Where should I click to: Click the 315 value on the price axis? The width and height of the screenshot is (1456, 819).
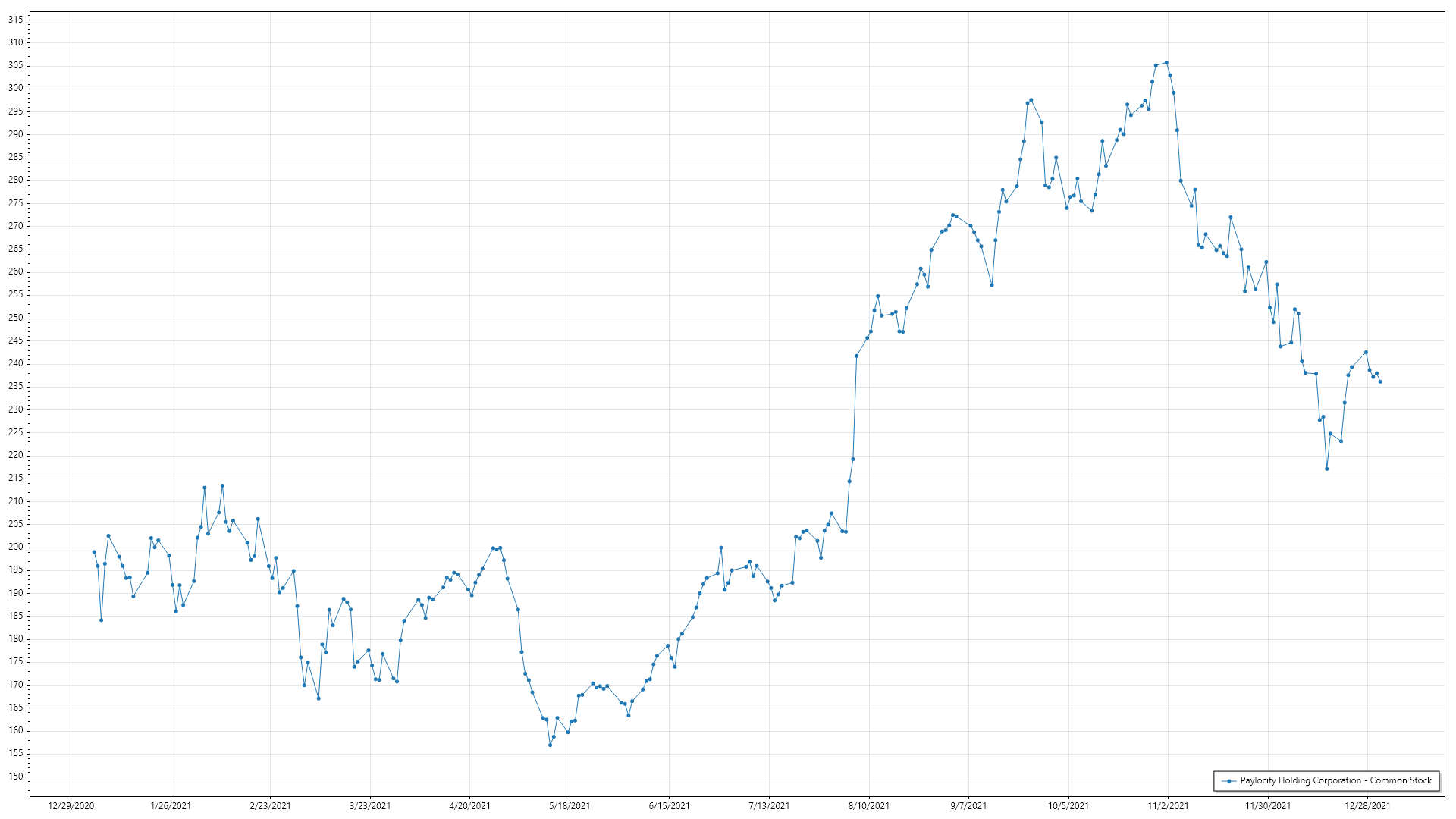tap(15, 20)
